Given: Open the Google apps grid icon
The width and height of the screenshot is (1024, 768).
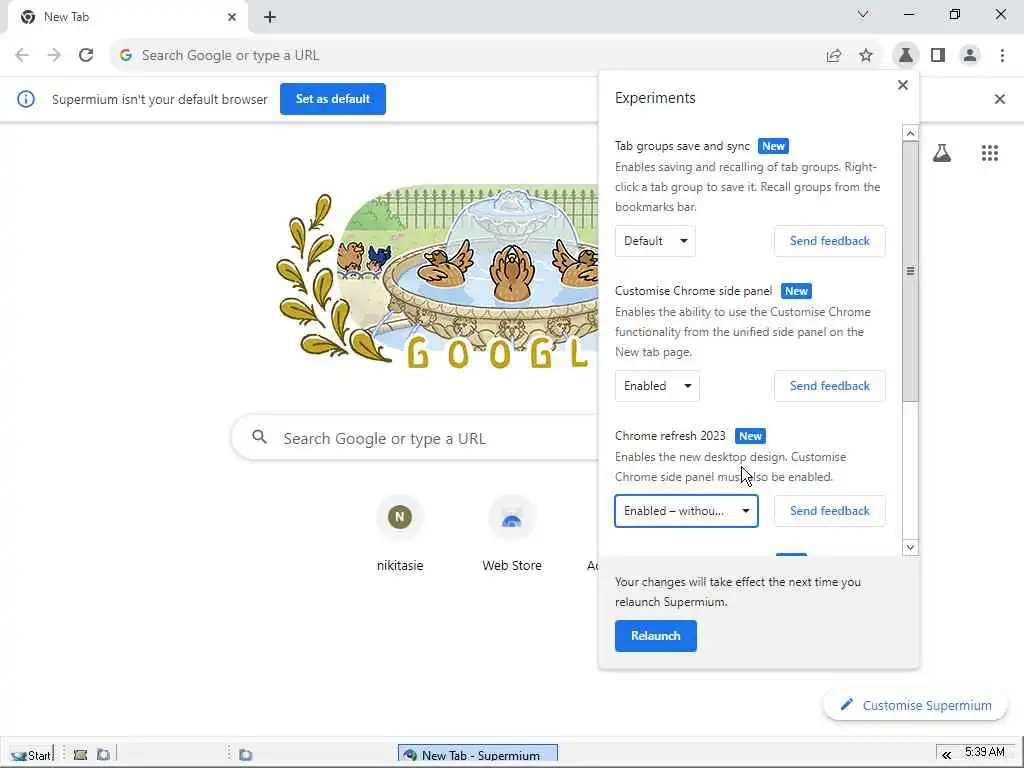Looking at the screenshot, I should [x=990, y=153].
